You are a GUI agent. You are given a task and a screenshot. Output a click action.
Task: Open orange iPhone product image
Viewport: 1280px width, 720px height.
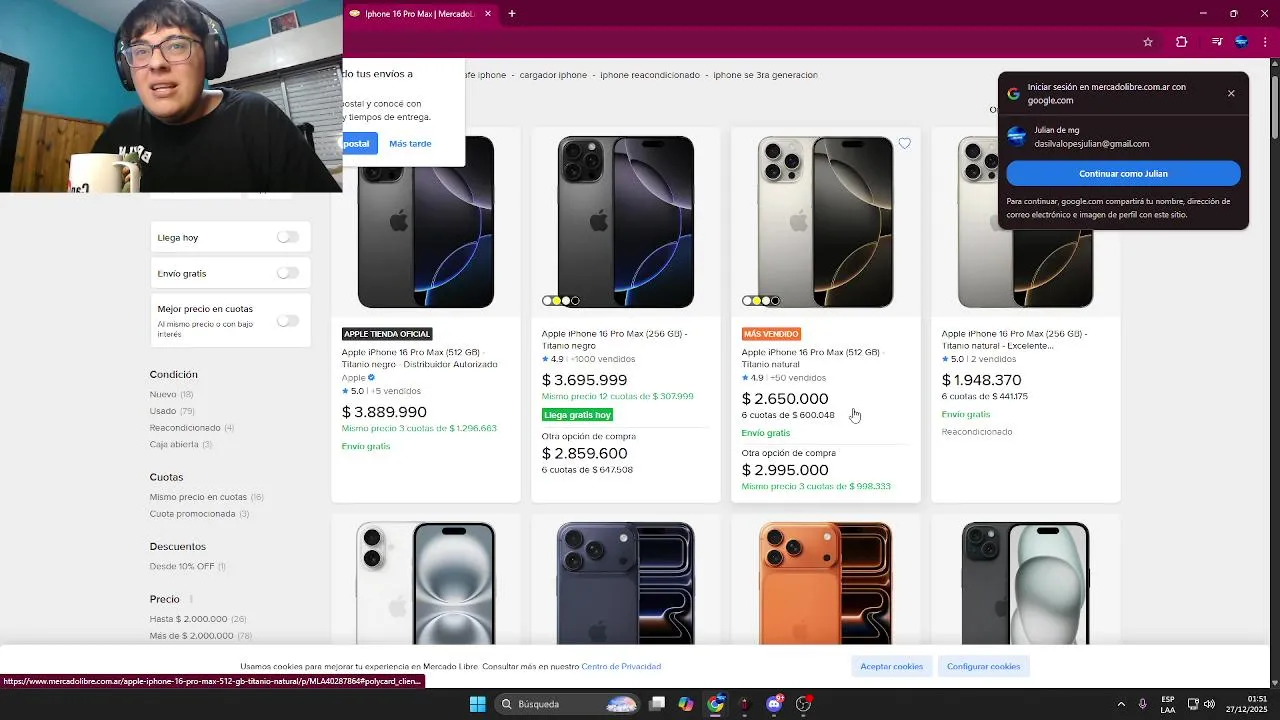[x=826, y=583]
